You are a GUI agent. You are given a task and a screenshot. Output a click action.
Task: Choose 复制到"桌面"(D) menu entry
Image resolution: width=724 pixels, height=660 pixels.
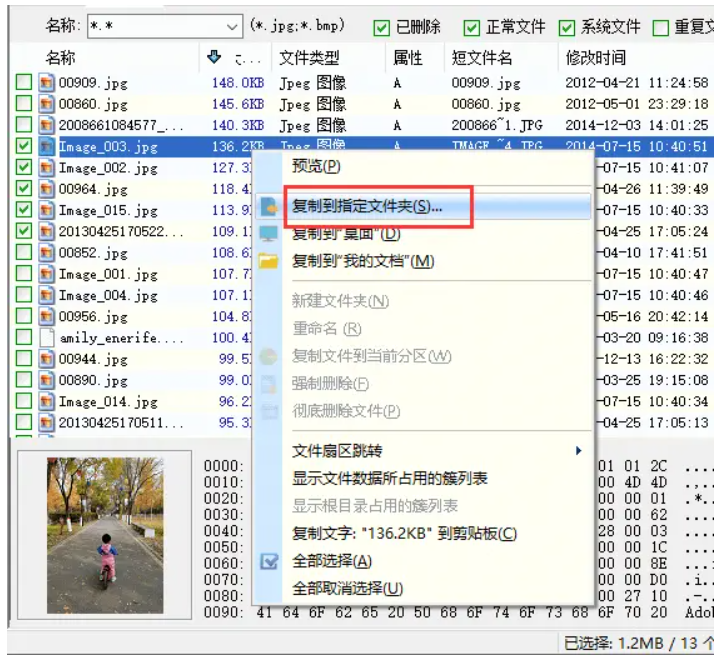pos(346,234)
